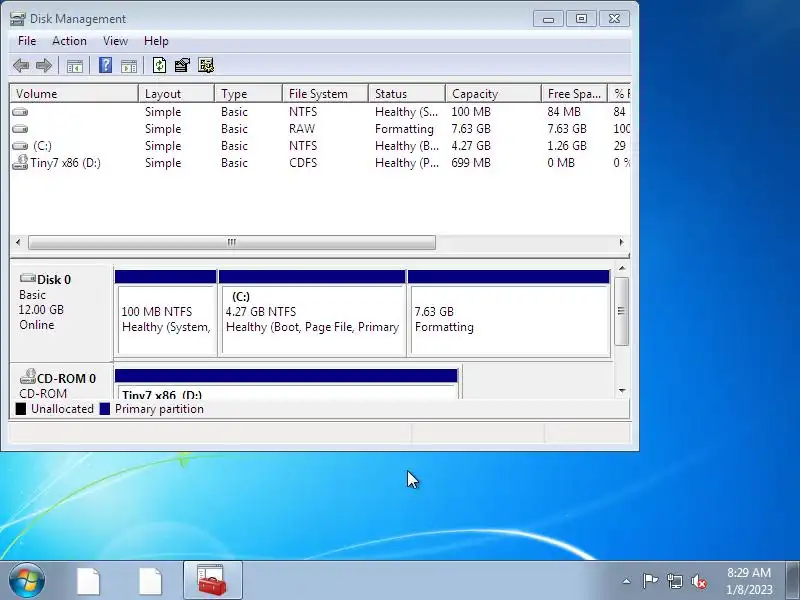This screenshot has width=800, height=600.
Task: Open the clock showing 8:29 AM
Action: (749, 581)
